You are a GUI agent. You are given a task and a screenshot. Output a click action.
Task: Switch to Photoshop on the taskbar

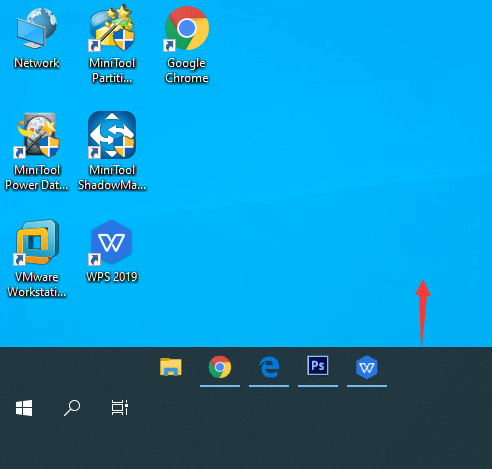pyautogui.click(x=318, y=366)
